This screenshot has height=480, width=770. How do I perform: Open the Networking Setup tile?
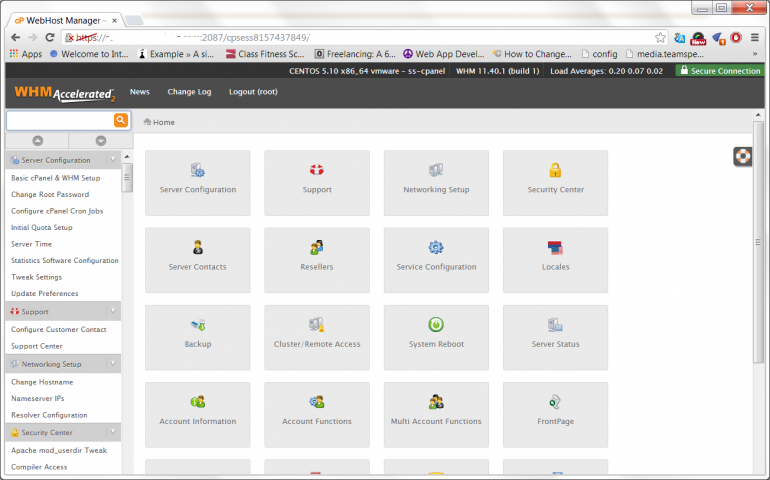coord(436,183)
